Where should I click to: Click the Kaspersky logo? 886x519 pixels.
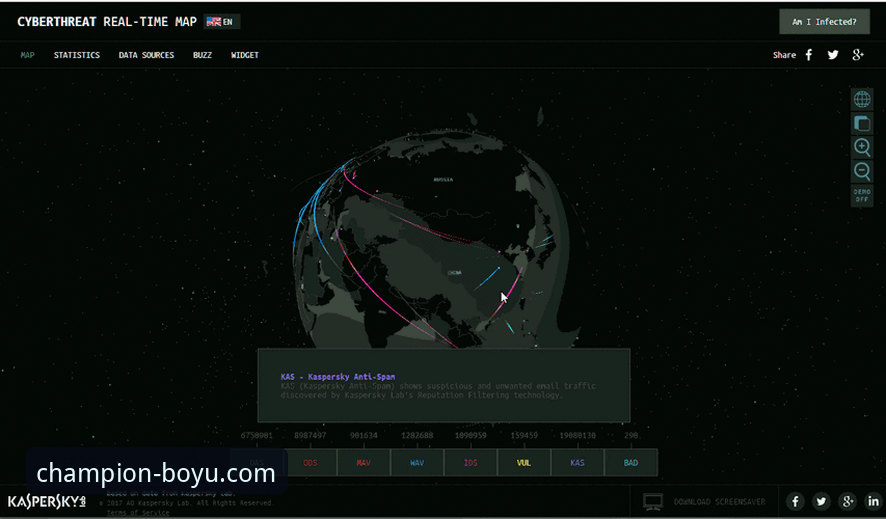46,501
